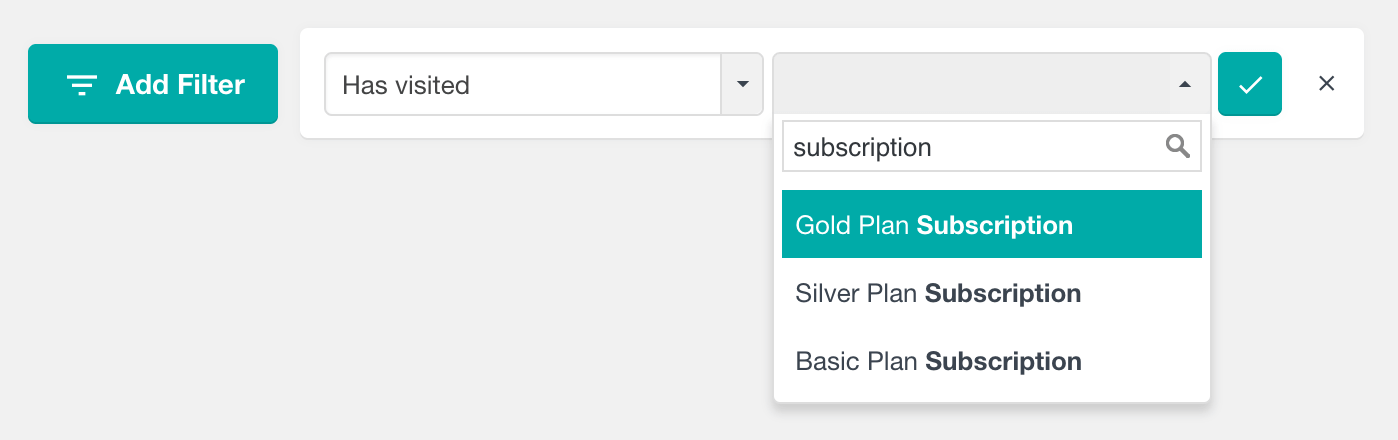Viewport: 1398px width, 440px height.
Task: Click the bold Subscription word in the Basic Plan row
Action: click(x=1003, y=362)
